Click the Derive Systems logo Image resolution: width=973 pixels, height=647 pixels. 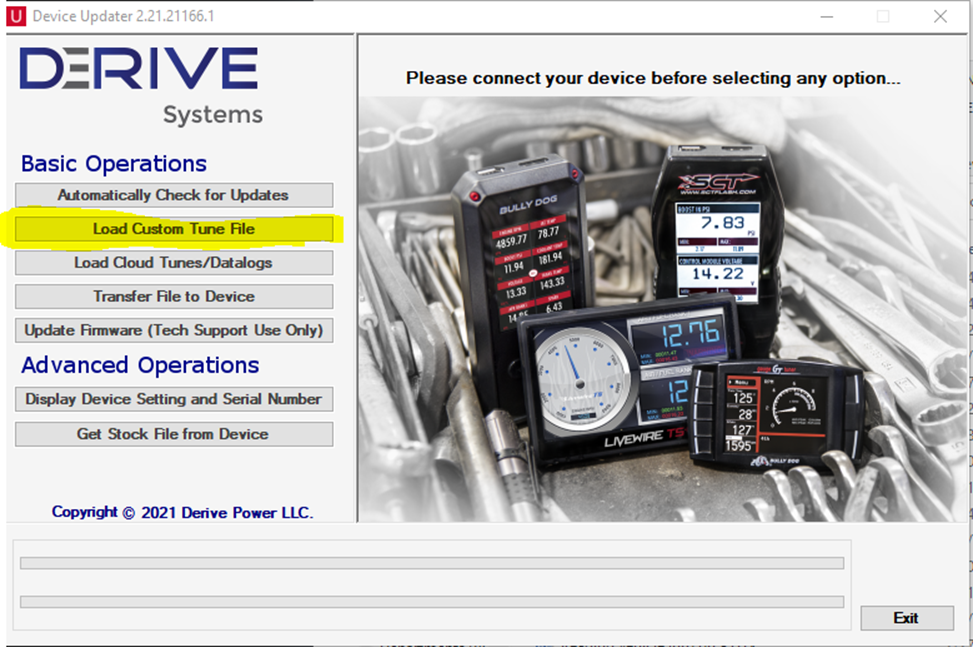click(x=141, y=86)
